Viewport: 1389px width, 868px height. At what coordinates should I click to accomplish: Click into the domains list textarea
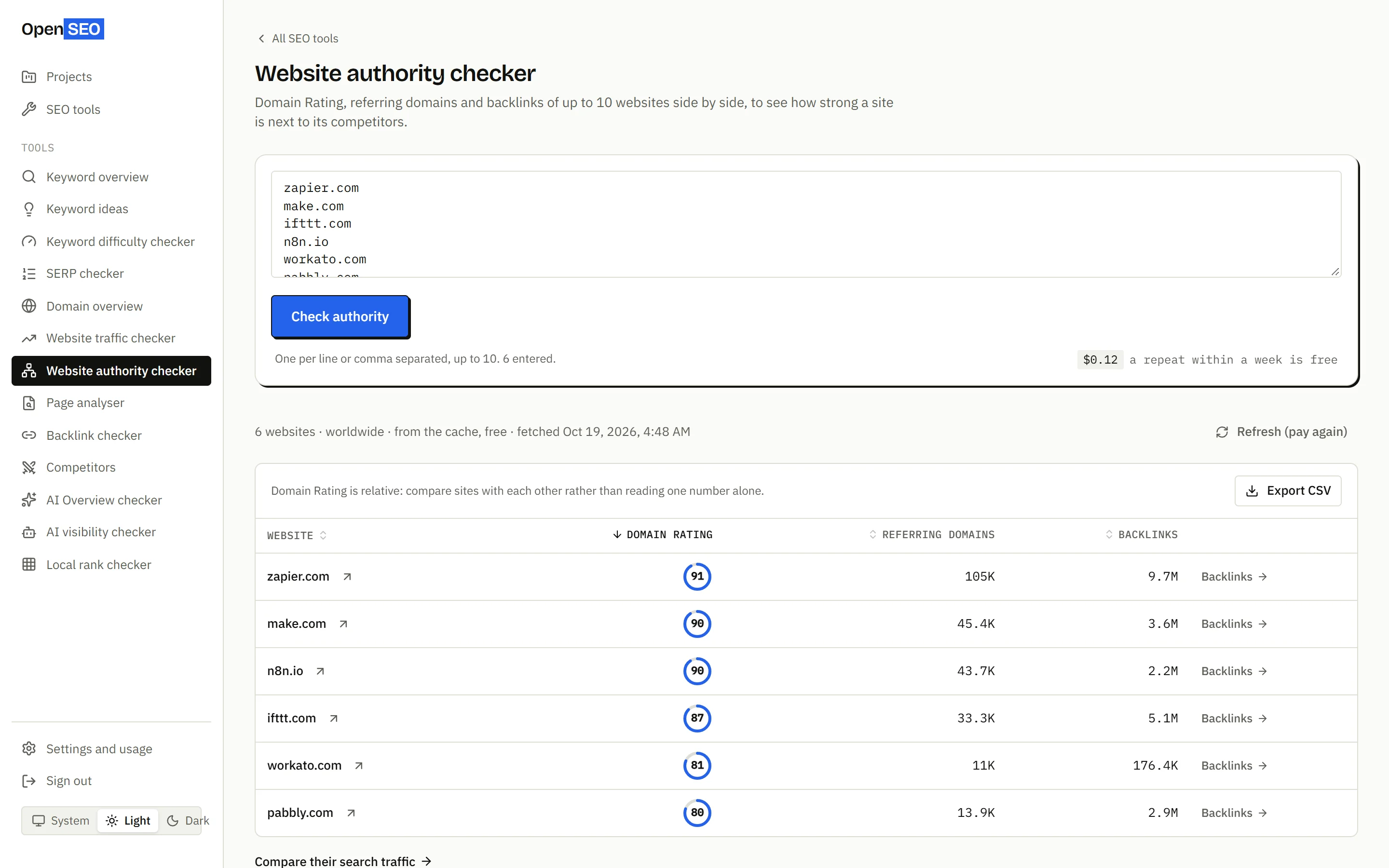coord(806,224)
